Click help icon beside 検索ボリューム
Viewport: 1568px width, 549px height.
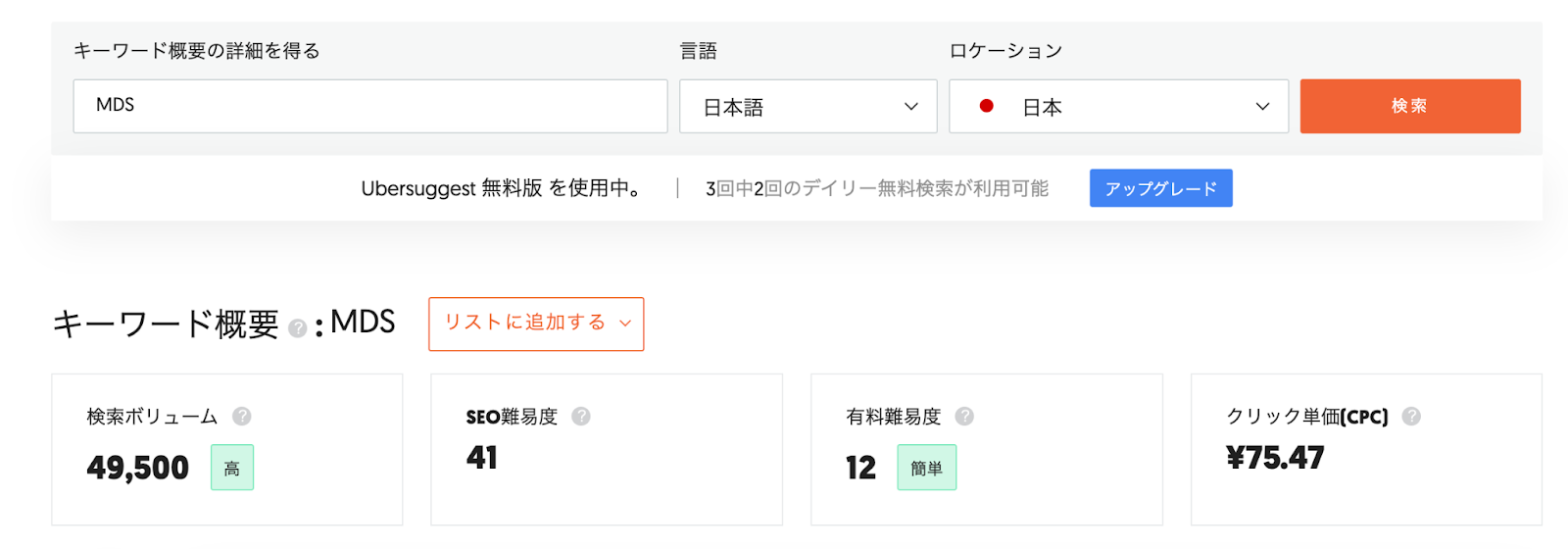click(x=242, y=417)
